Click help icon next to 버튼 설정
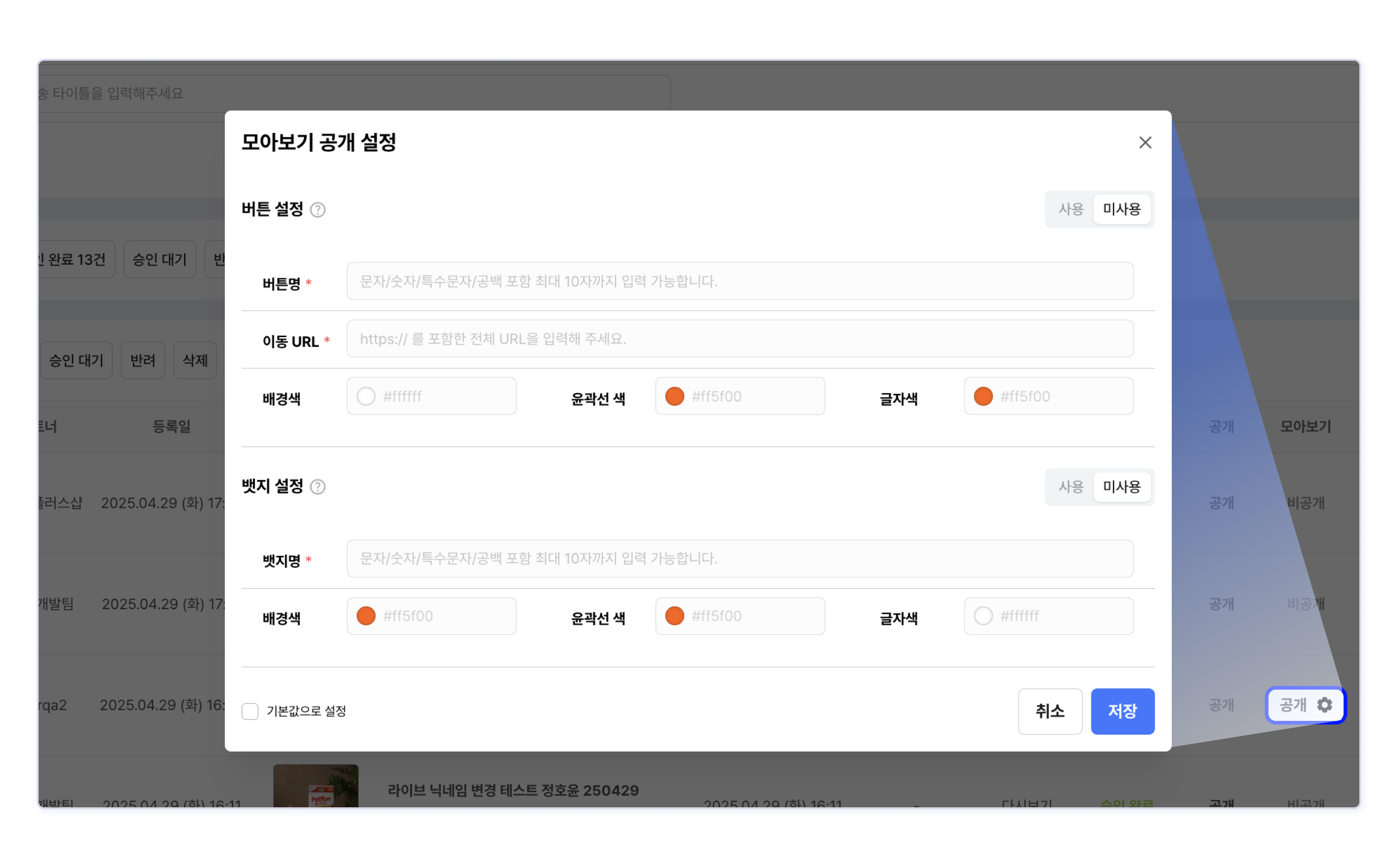The height and width of the screenshot is (868, 1398). 317,210
